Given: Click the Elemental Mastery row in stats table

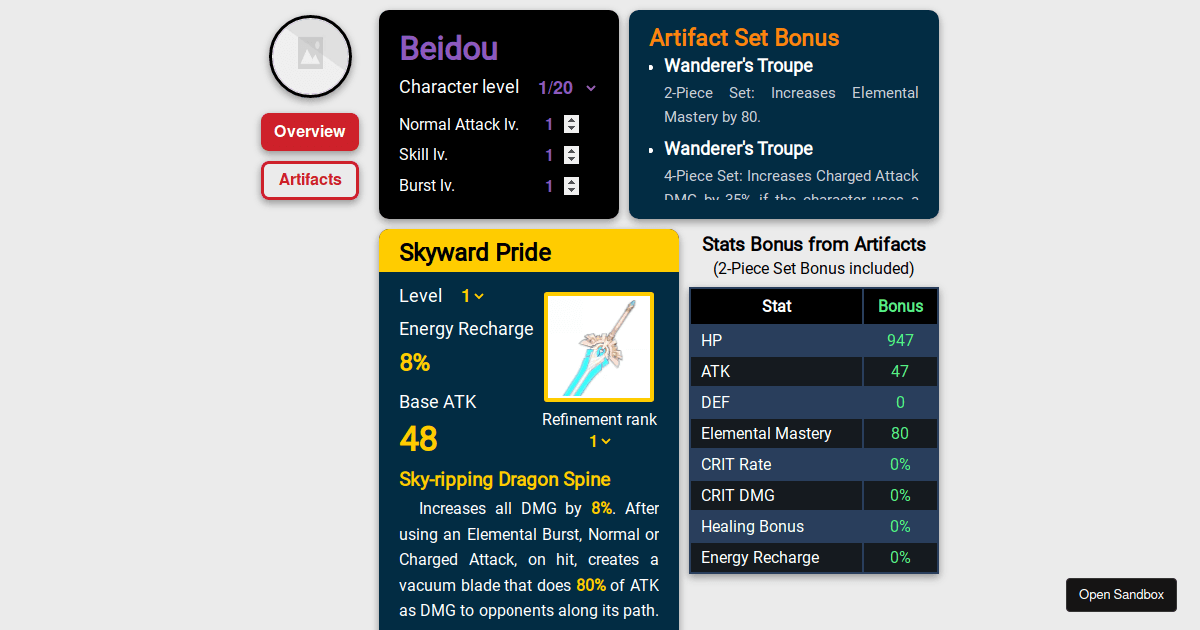Looking at the screenshot, I should coord(813,434).
